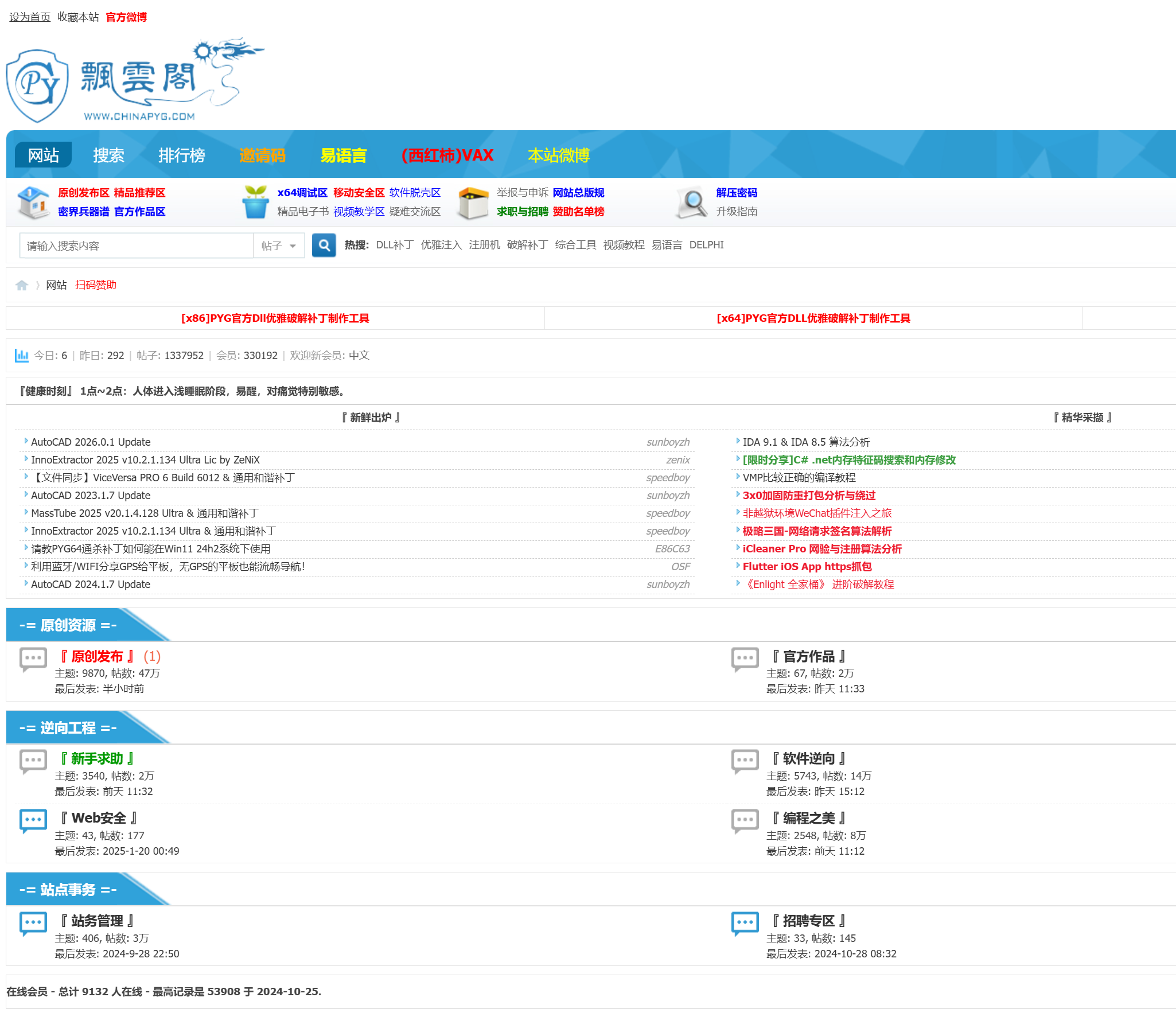Click the 站务管理 forum bubble icon

tap(33, 924)
